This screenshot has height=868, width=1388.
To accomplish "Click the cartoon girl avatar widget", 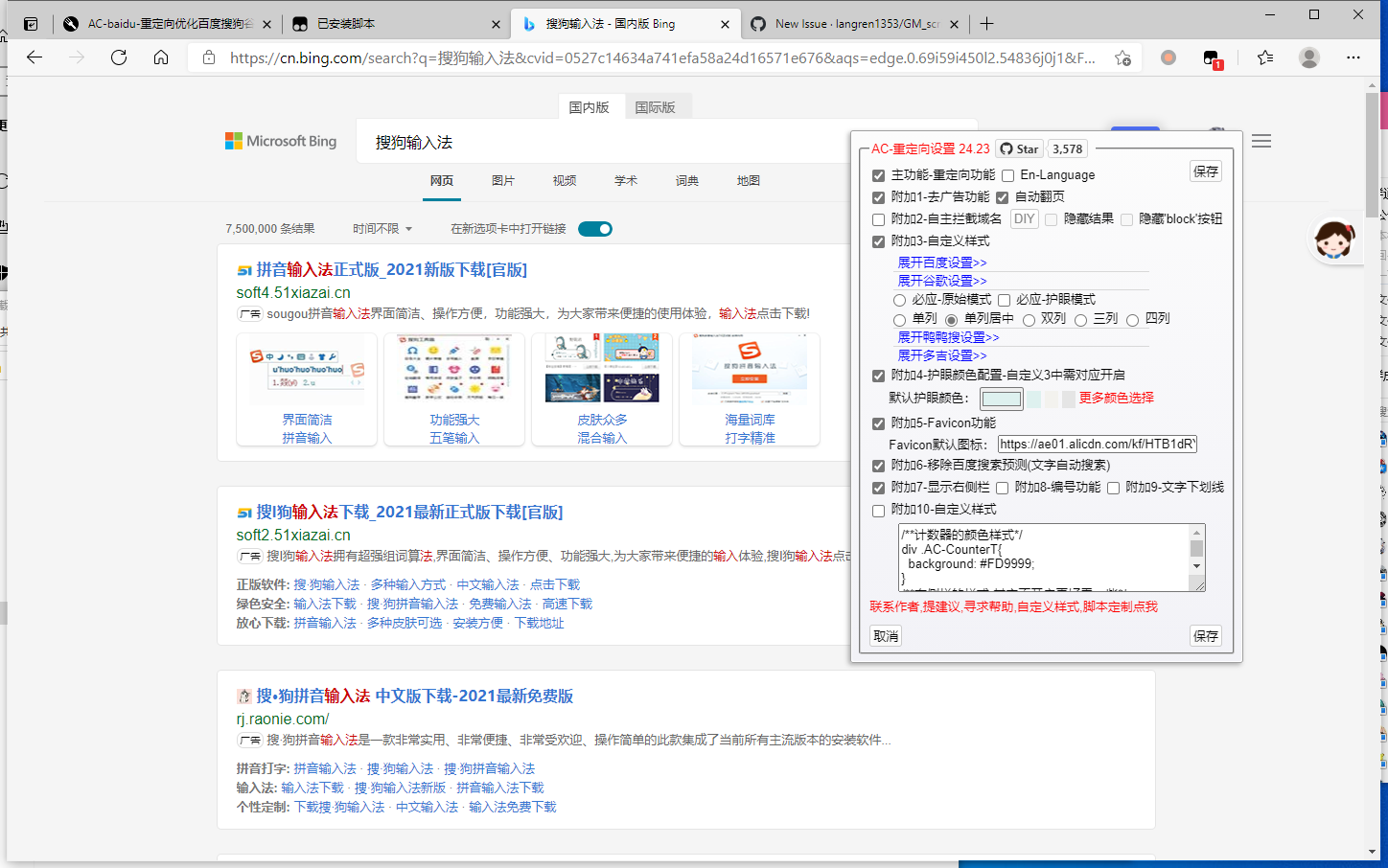I will point(1334,240).
